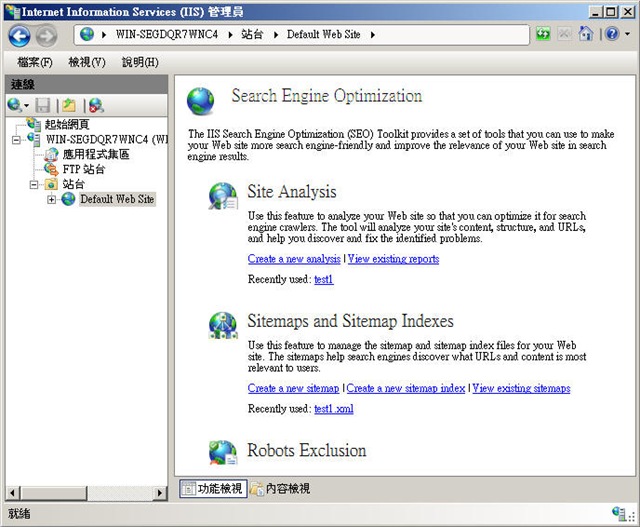Select FTP 站台 tree node

click(x=84, y=169)
